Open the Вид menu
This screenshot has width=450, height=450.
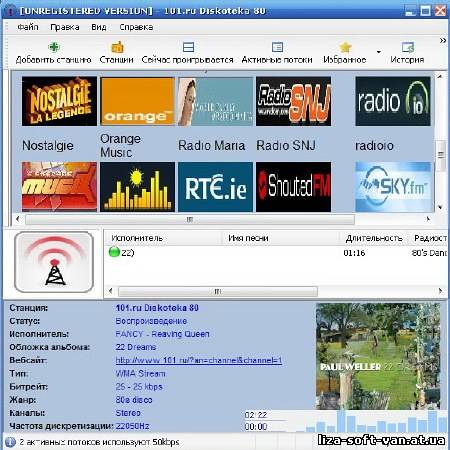pos(99,27)
